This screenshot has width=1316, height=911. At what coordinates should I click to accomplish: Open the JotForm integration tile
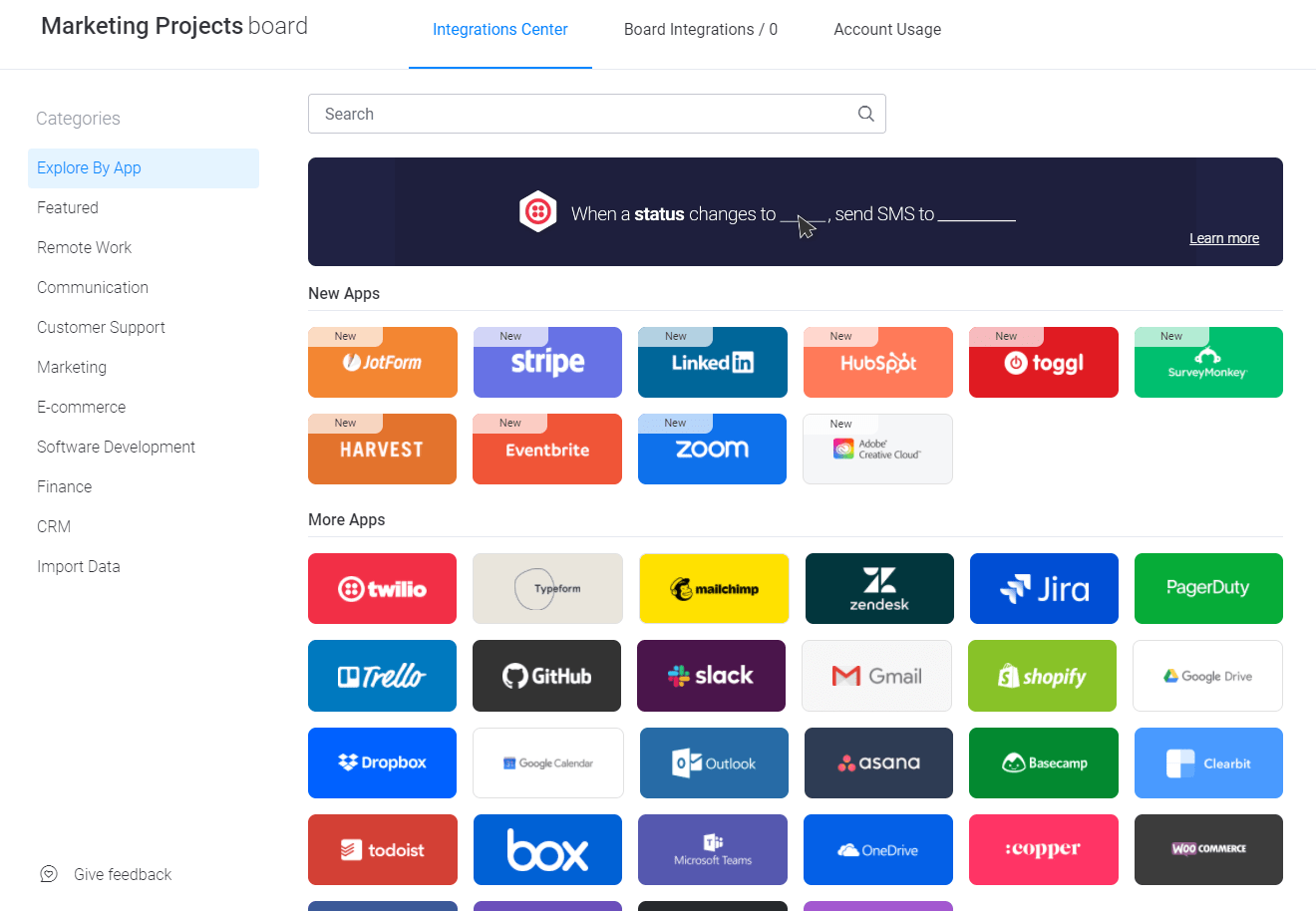[x=383, y=362]
